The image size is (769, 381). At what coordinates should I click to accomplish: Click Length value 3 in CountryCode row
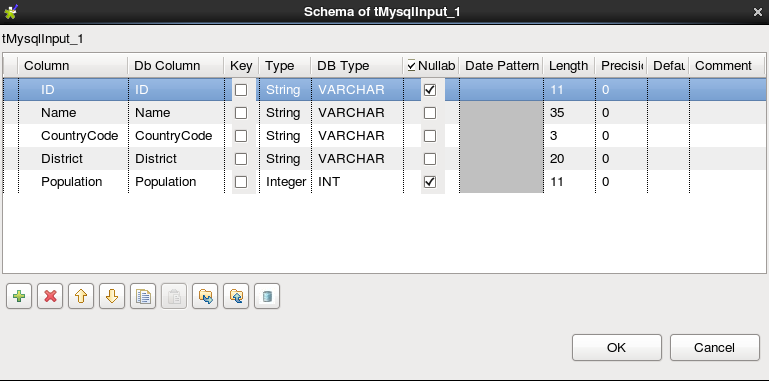coord(569,136)
